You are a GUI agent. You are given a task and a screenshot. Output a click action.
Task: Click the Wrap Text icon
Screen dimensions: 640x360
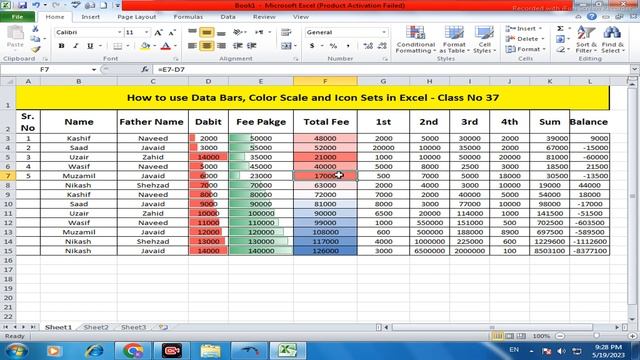(286, 32)
